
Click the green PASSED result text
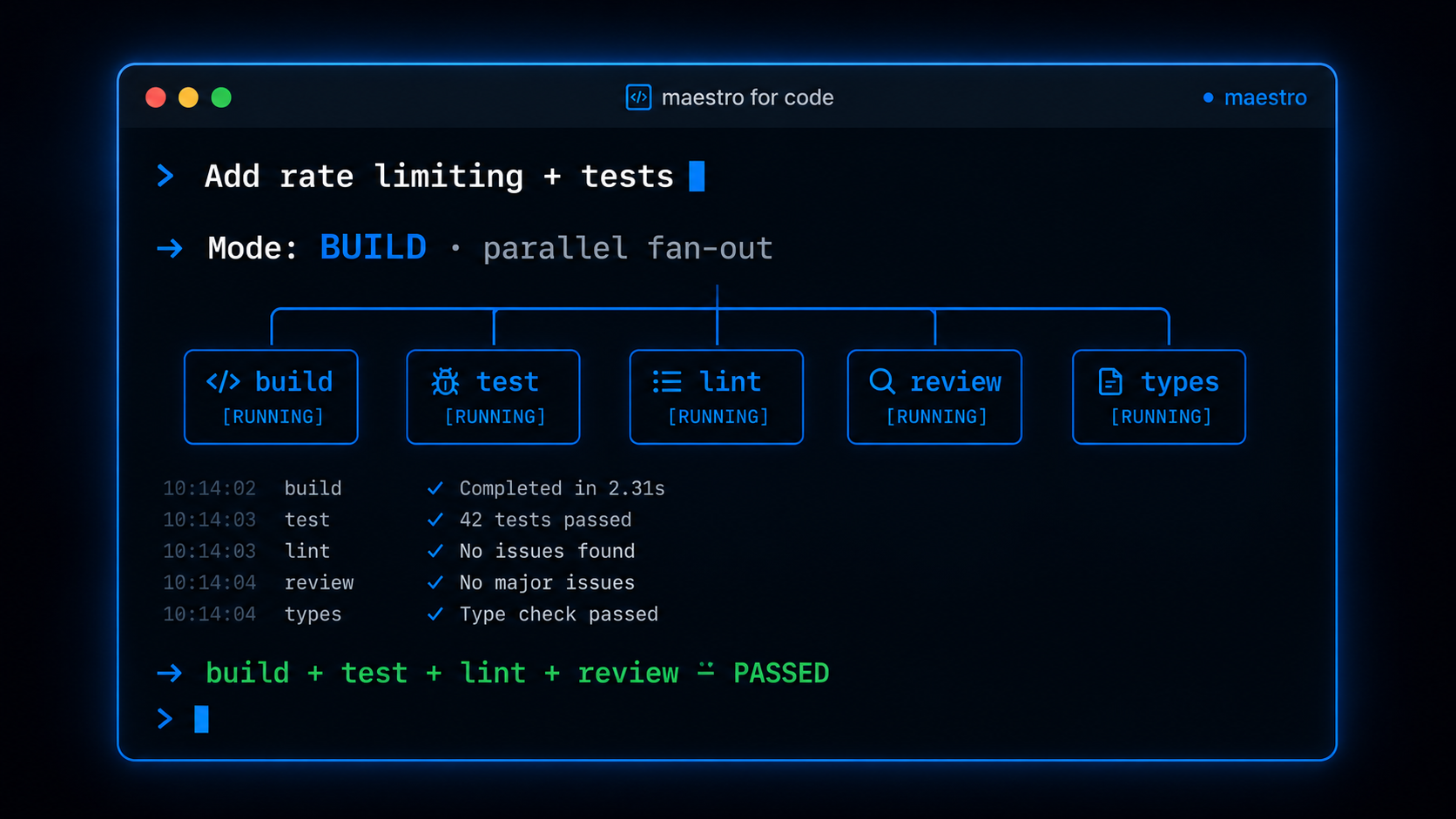tap(781, 673)
